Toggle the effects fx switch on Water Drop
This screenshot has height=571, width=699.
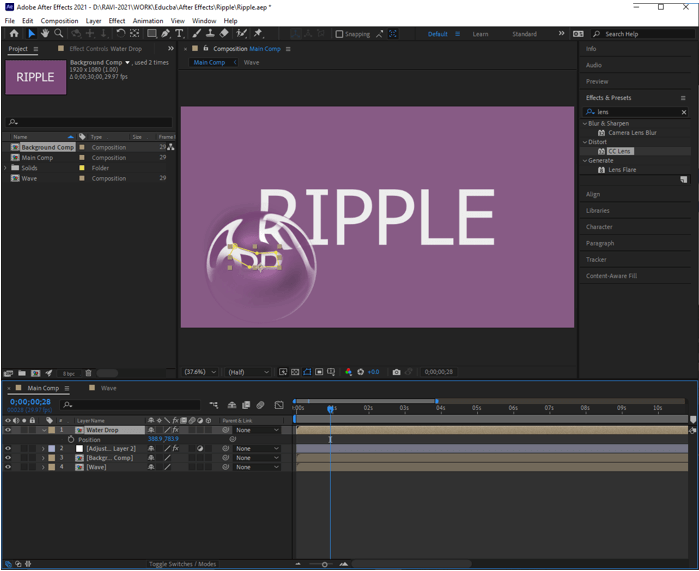pos(176,430)
